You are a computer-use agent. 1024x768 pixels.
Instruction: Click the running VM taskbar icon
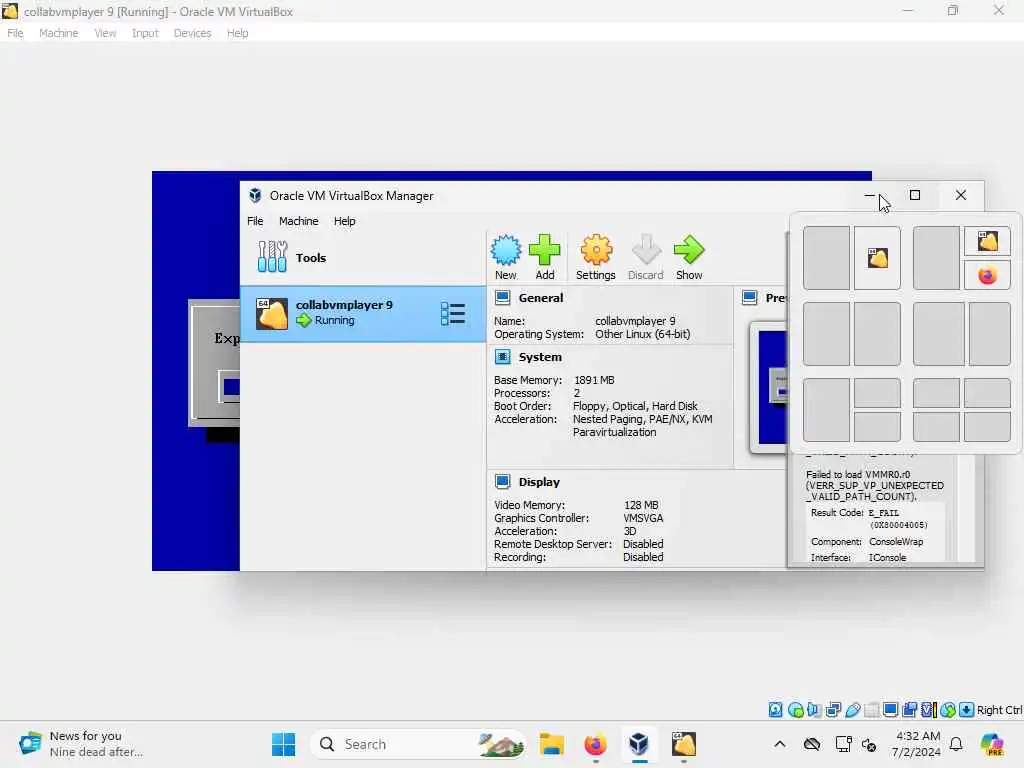click(x=684, y=744)
